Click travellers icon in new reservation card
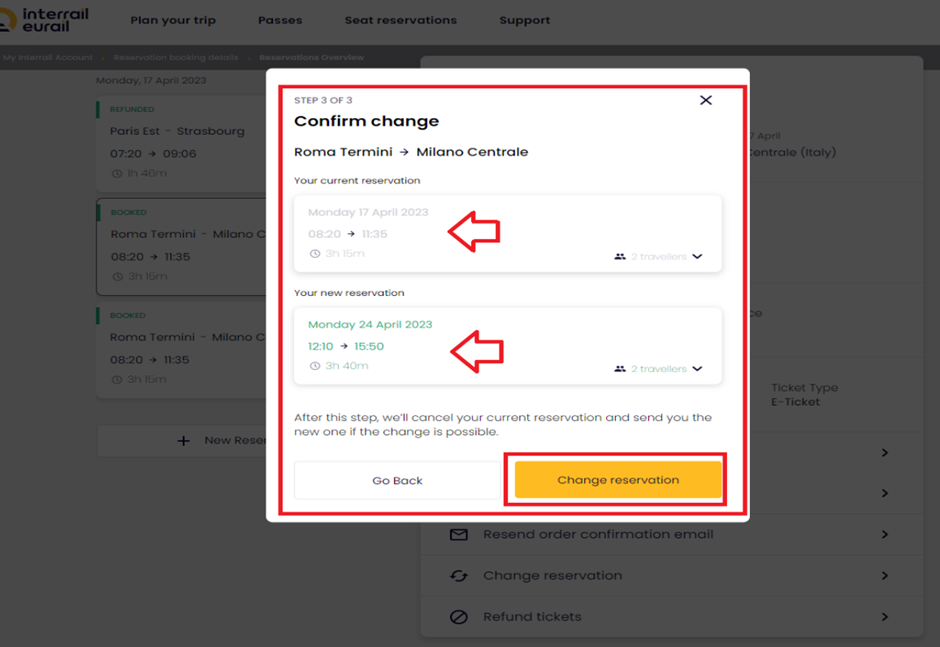The width and height of the screenshot is (940, 647). 620,369
